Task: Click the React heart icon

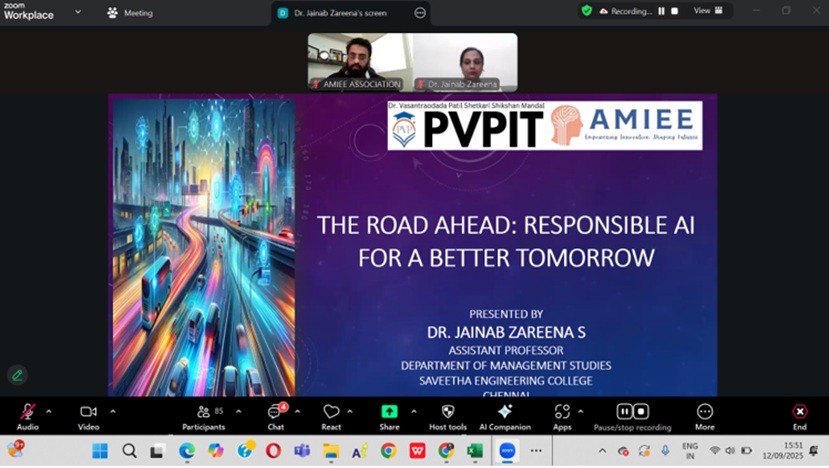Action: point(331,412)
